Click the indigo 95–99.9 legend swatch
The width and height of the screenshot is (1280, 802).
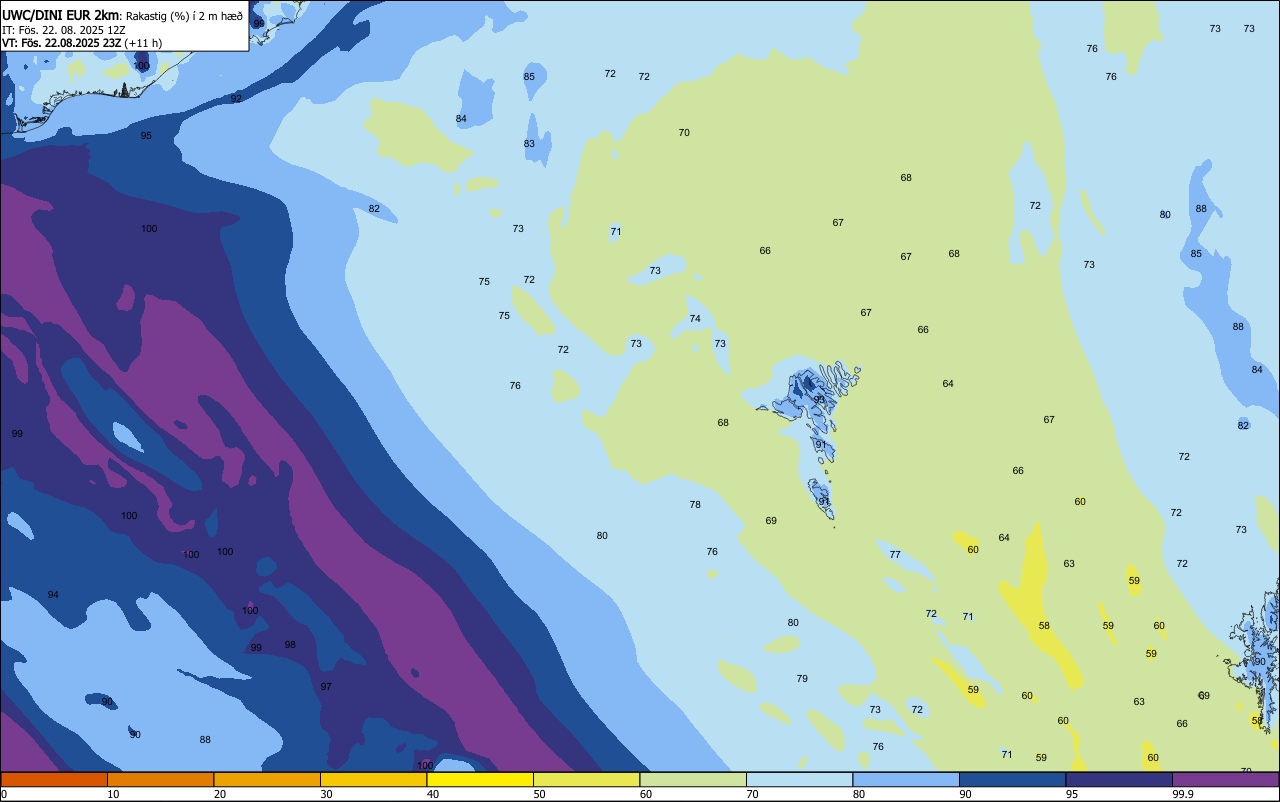(1119, 779)
